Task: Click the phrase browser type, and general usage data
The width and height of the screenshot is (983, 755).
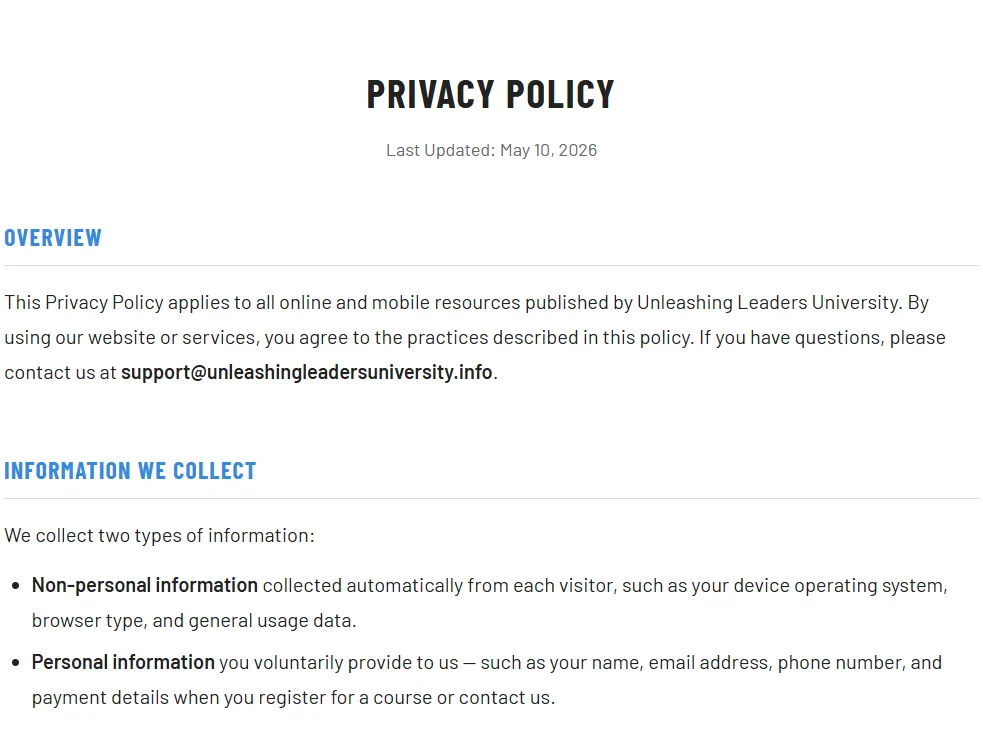Action: point(194,621)
